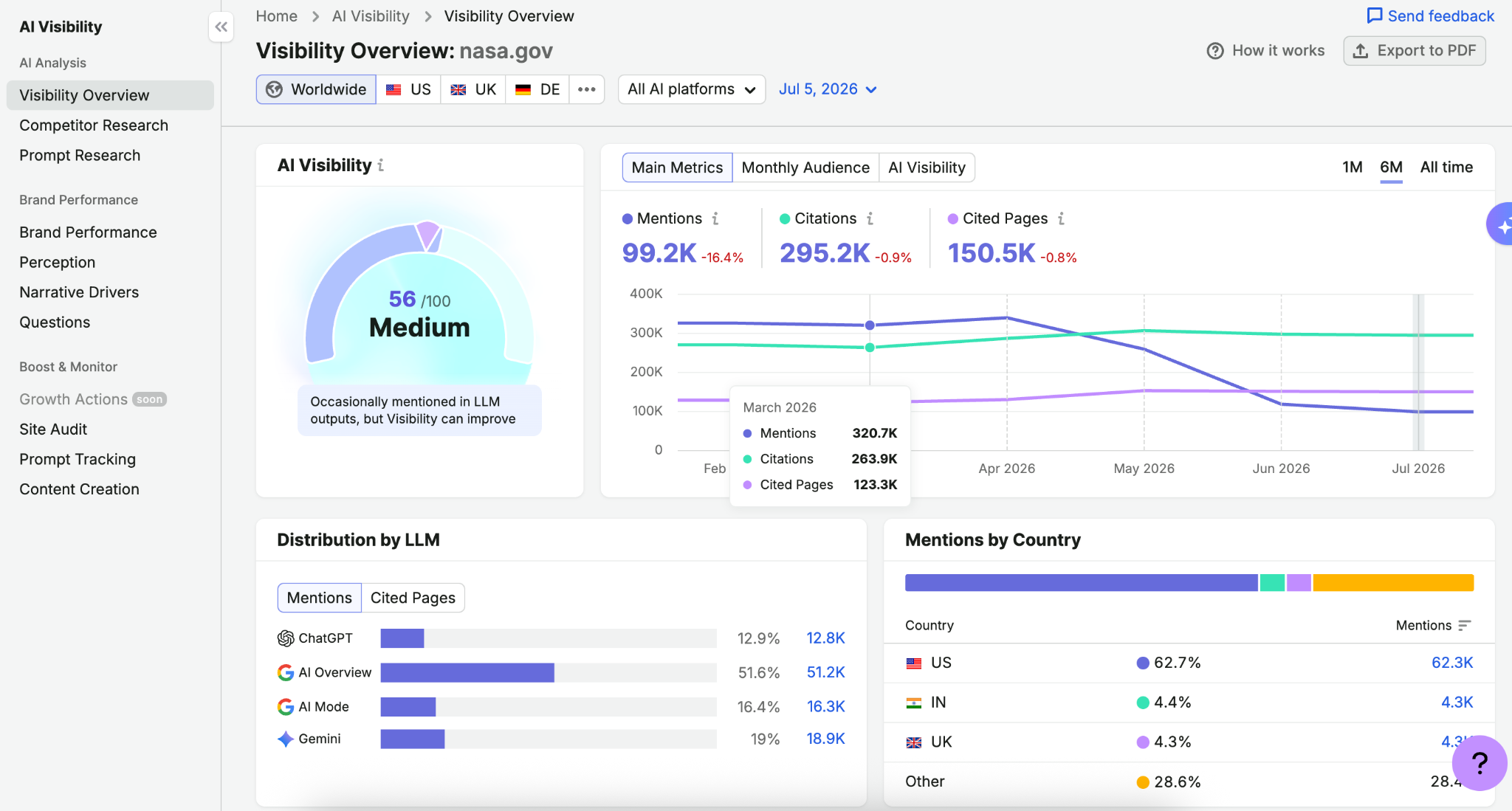1512x811 pixels.
Task: Click the orange Other segment of country bar
Action: (x=1393, y=583)
